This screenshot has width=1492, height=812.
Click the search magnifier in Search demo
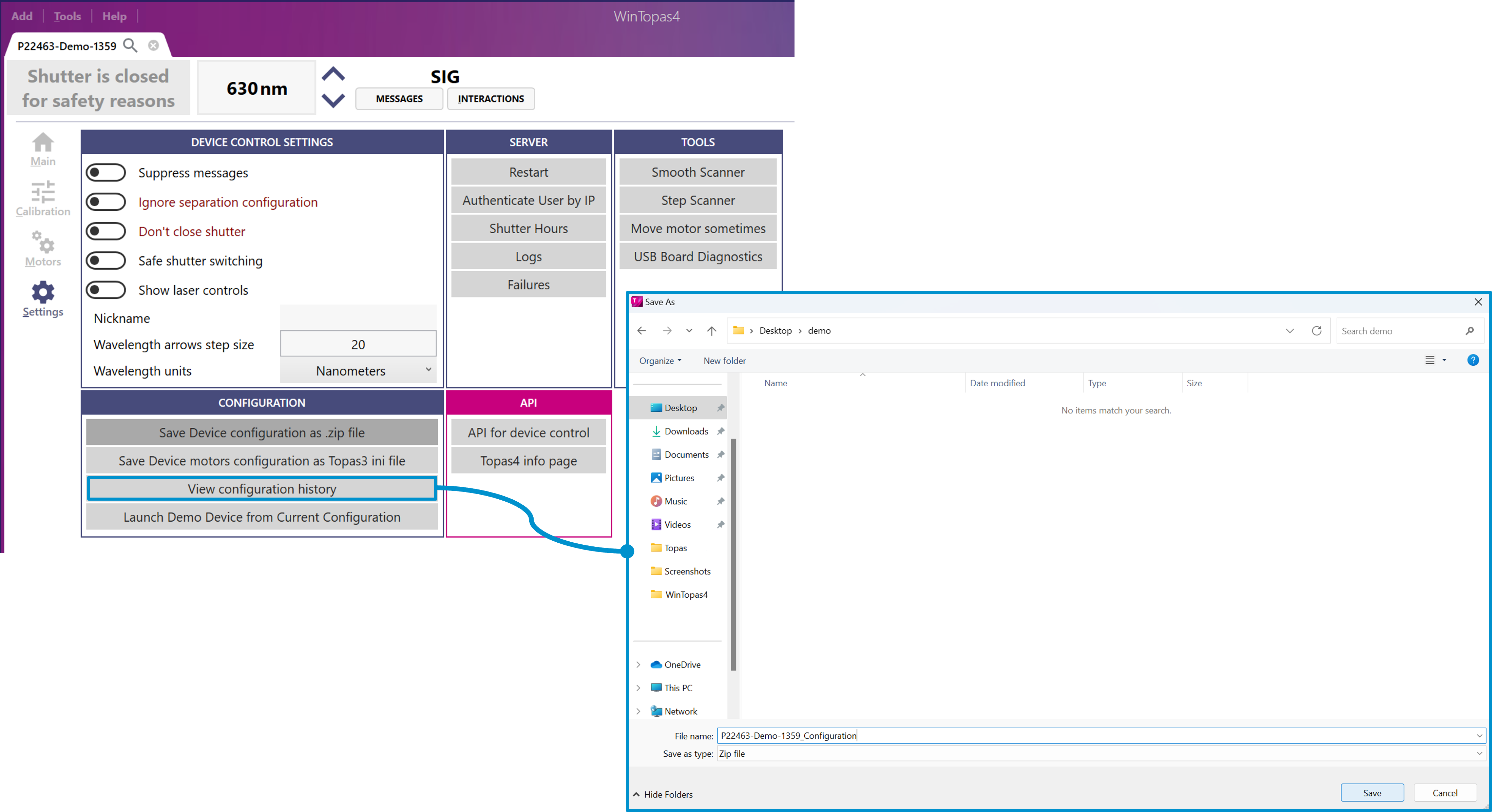(1470, 331)
